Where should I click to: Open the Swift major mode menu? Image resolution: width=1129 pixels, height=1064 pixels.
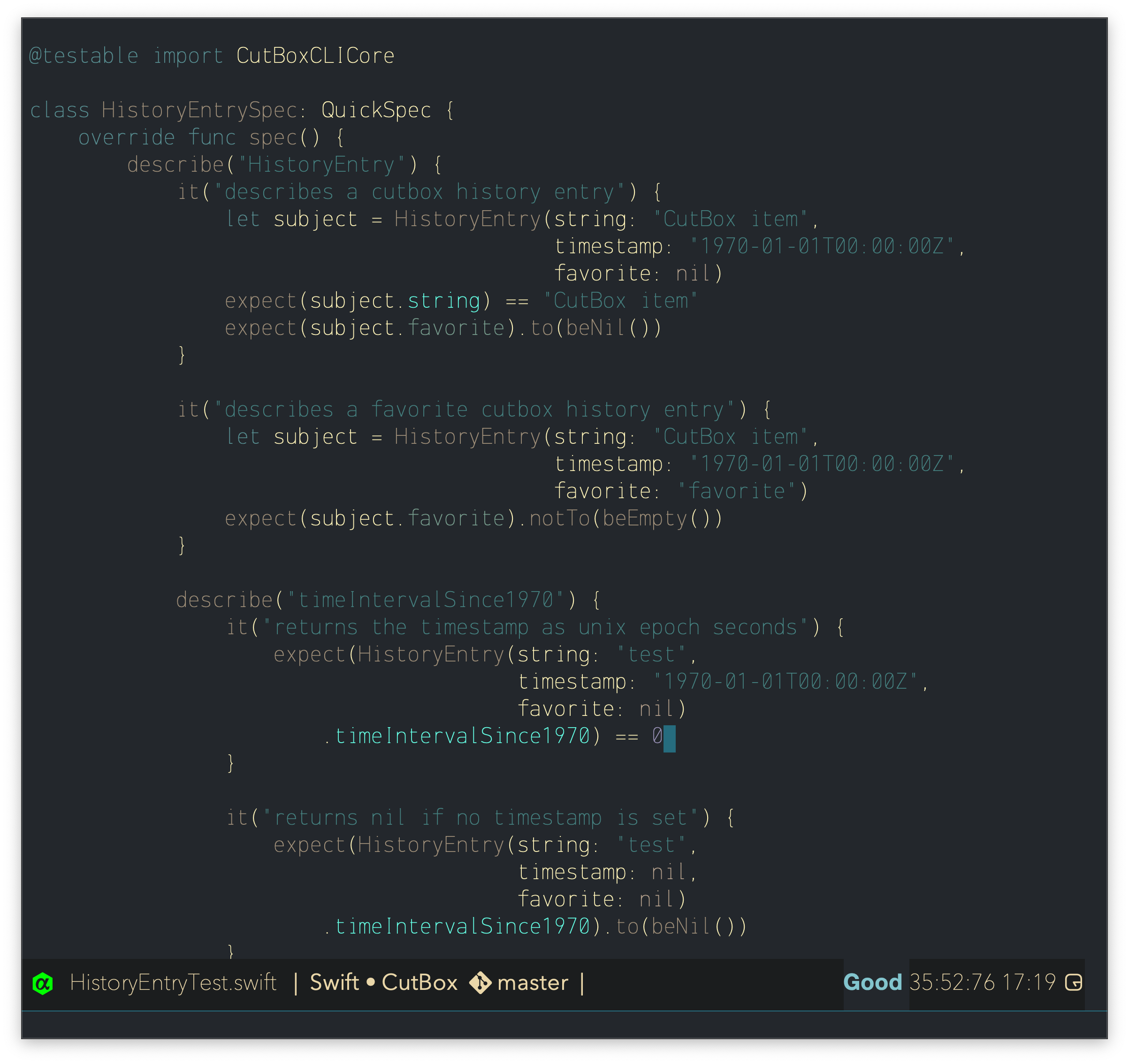pyautogui.click(x=334, y=983)
